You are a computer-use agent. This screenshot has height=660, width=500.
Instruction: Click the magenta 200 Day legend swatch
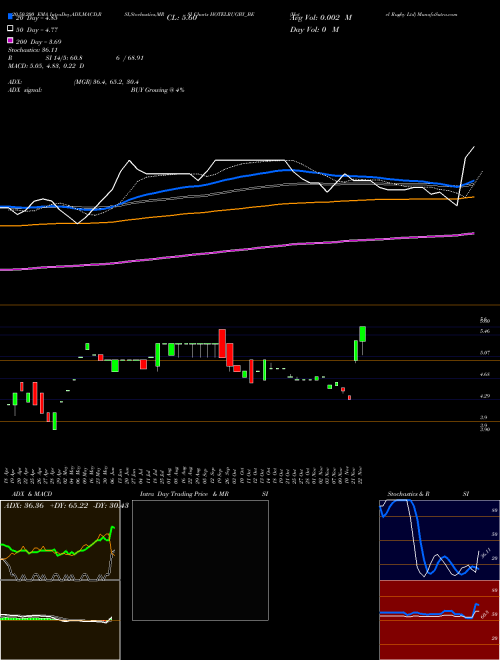[10, 41]
